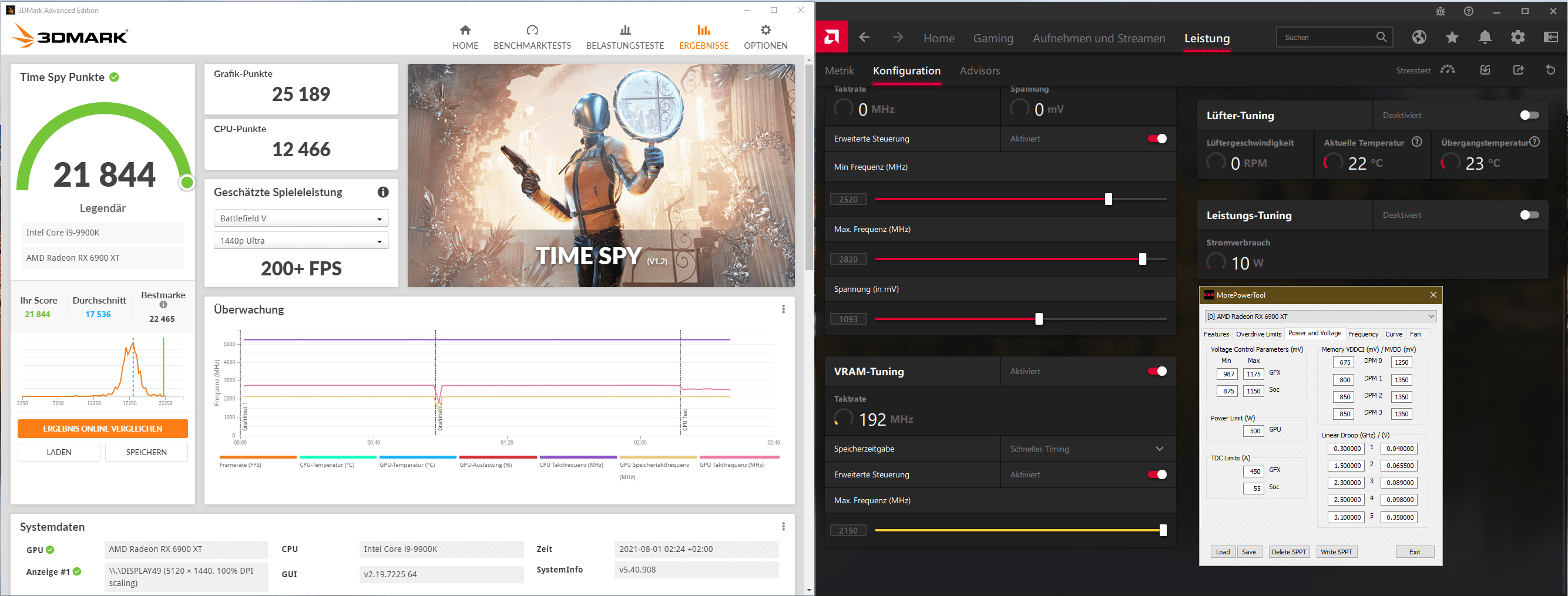Toggle VRAM Erweiterte Steuerung switch

click(1157, 475)
